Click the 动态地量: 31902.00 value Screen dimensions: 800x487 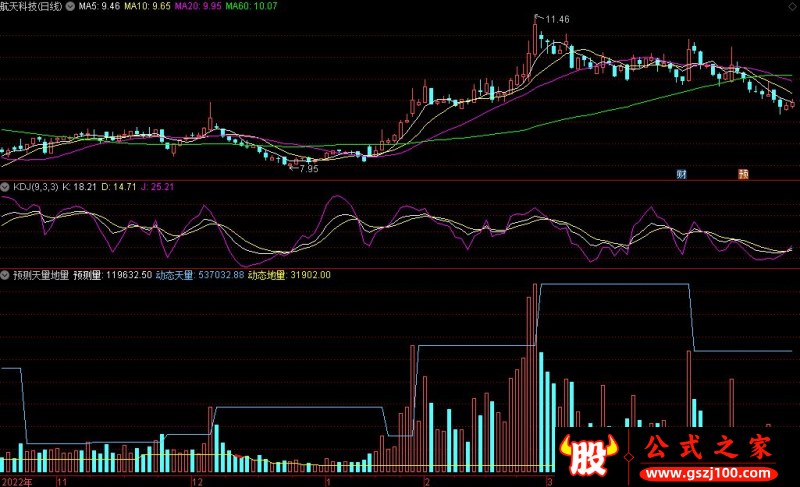pyautogui.click(x=289, y=275)
